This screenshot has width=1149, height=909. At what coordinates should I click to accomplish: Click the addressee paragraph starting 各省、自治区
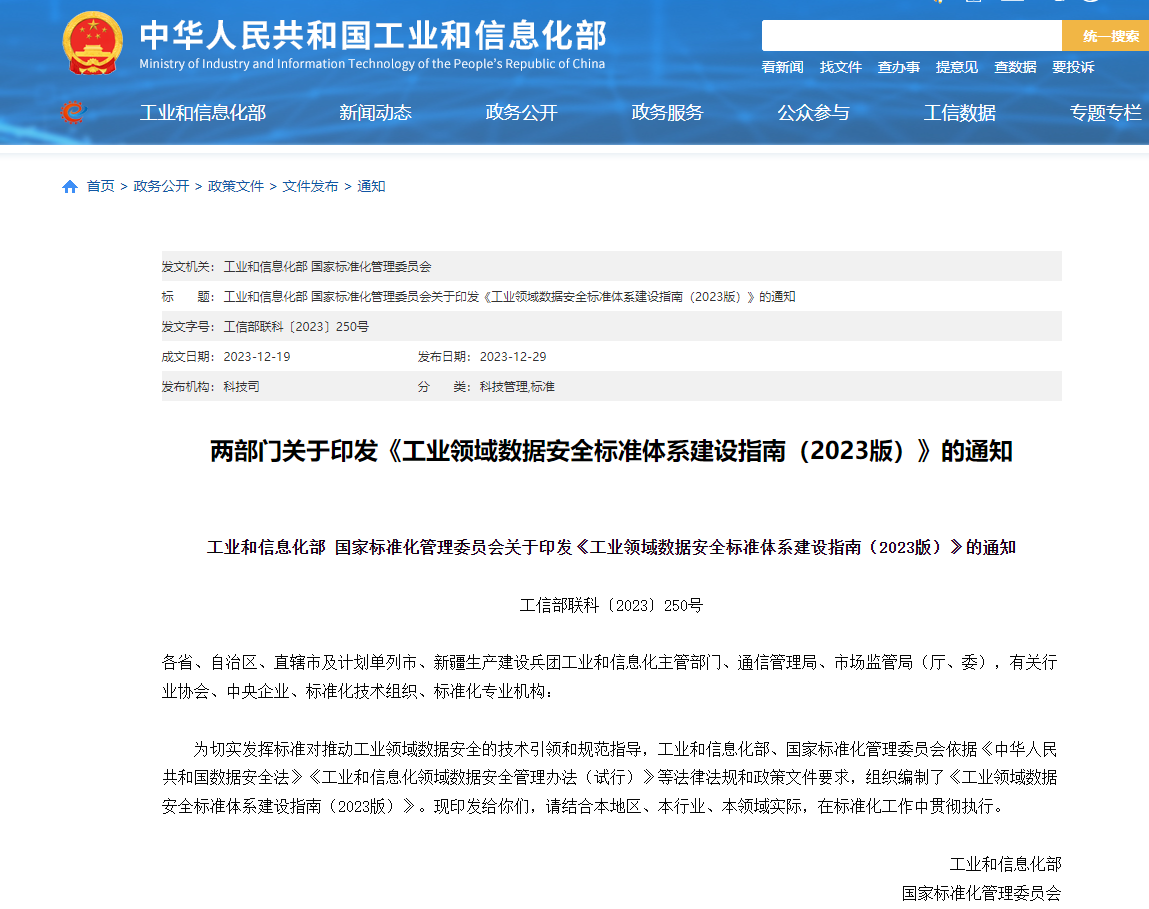coord(610,677)
